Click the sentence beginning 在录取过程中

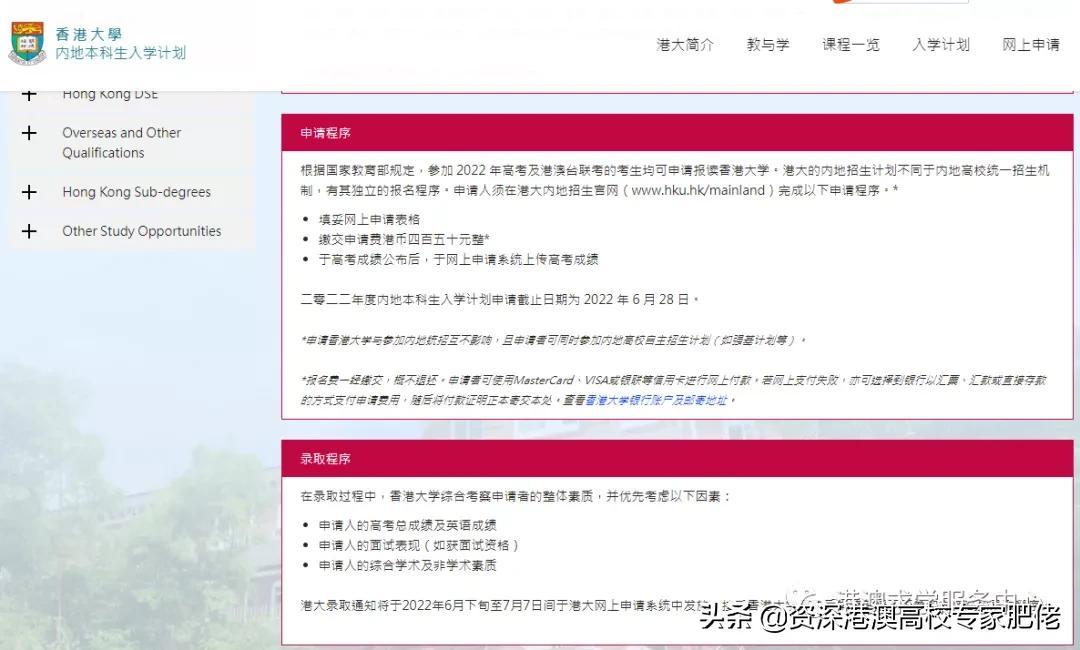coord(515,496)
